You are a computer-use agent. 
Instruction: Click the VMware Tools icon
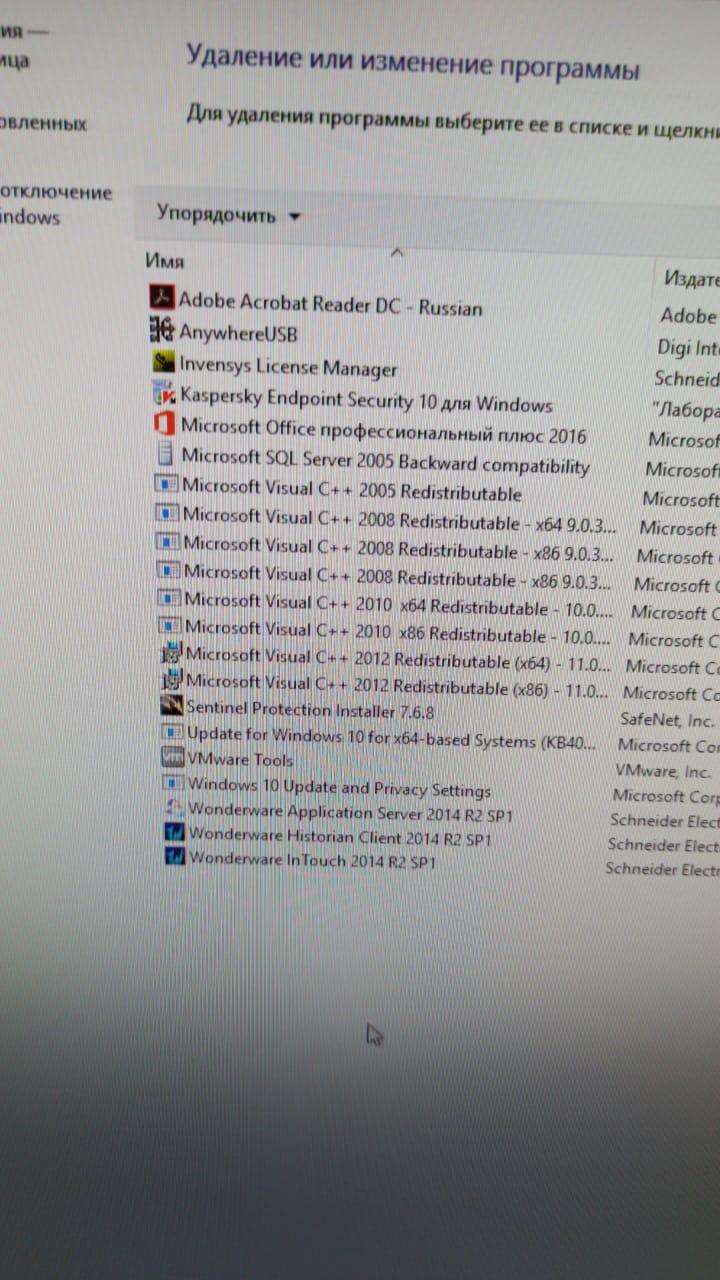pyautogui.click(x=173, y=758)
